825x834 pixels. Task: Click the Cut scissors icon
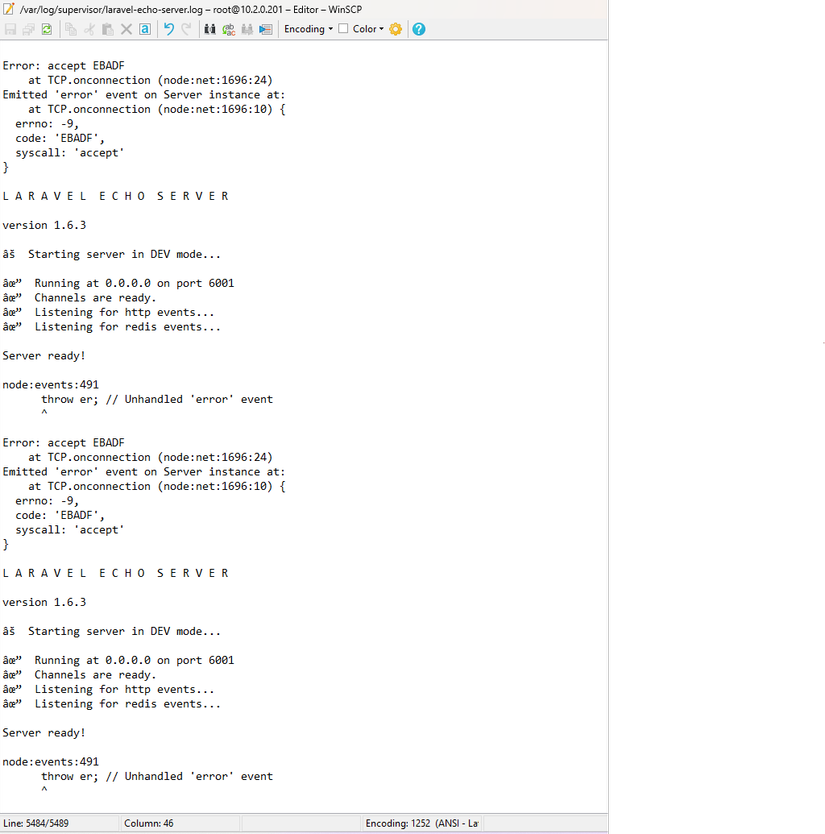tap(89, 29)
